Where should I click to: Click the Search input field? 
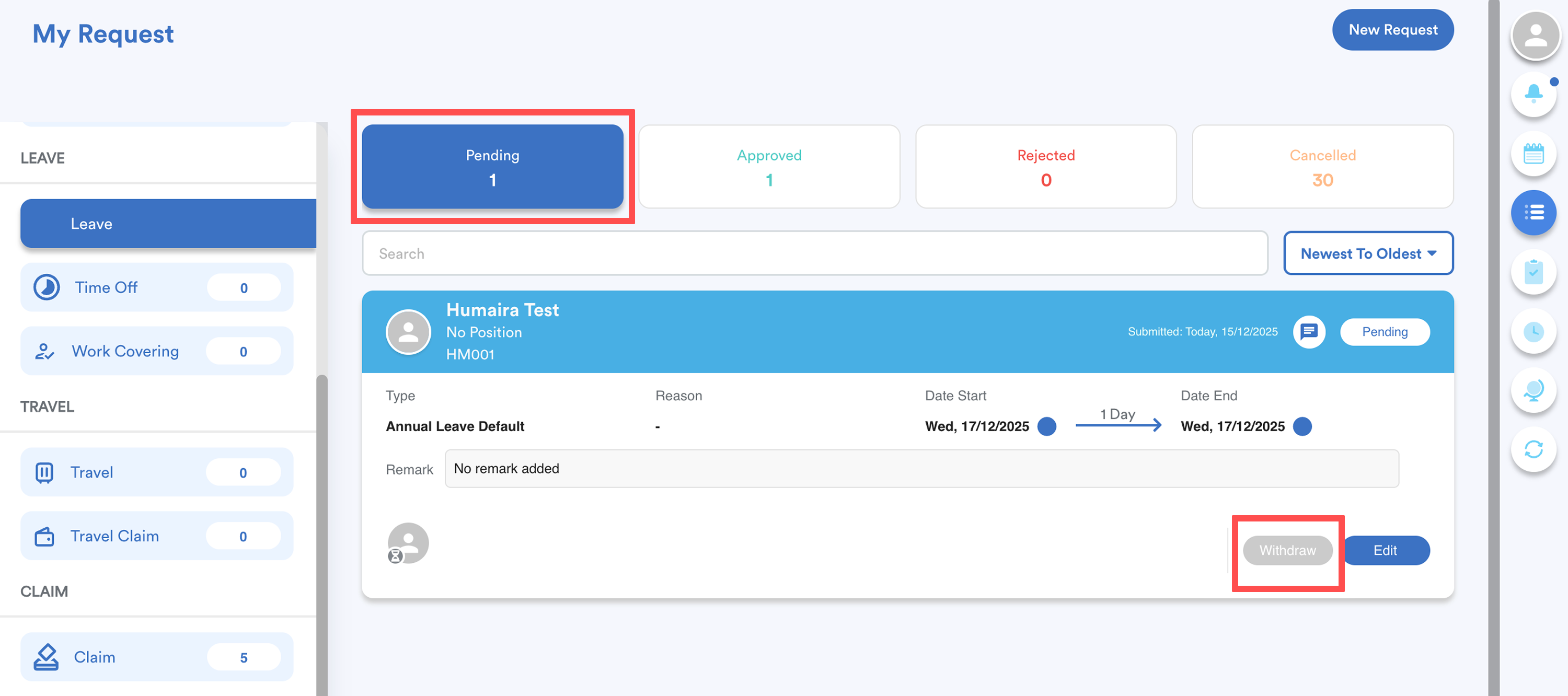coord(814,253)
